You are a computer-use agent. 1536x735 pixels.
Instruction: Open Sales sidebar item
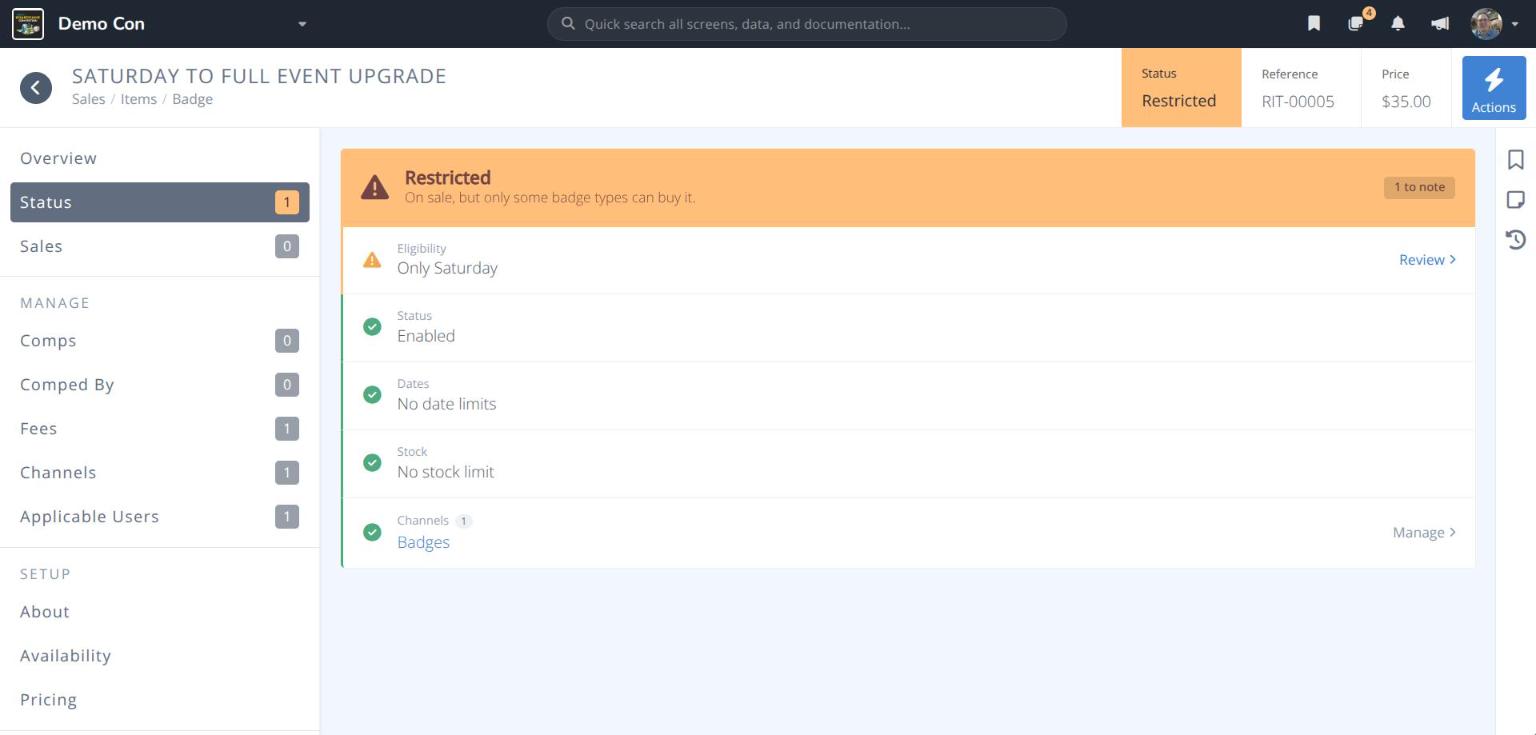coord(160,246)
